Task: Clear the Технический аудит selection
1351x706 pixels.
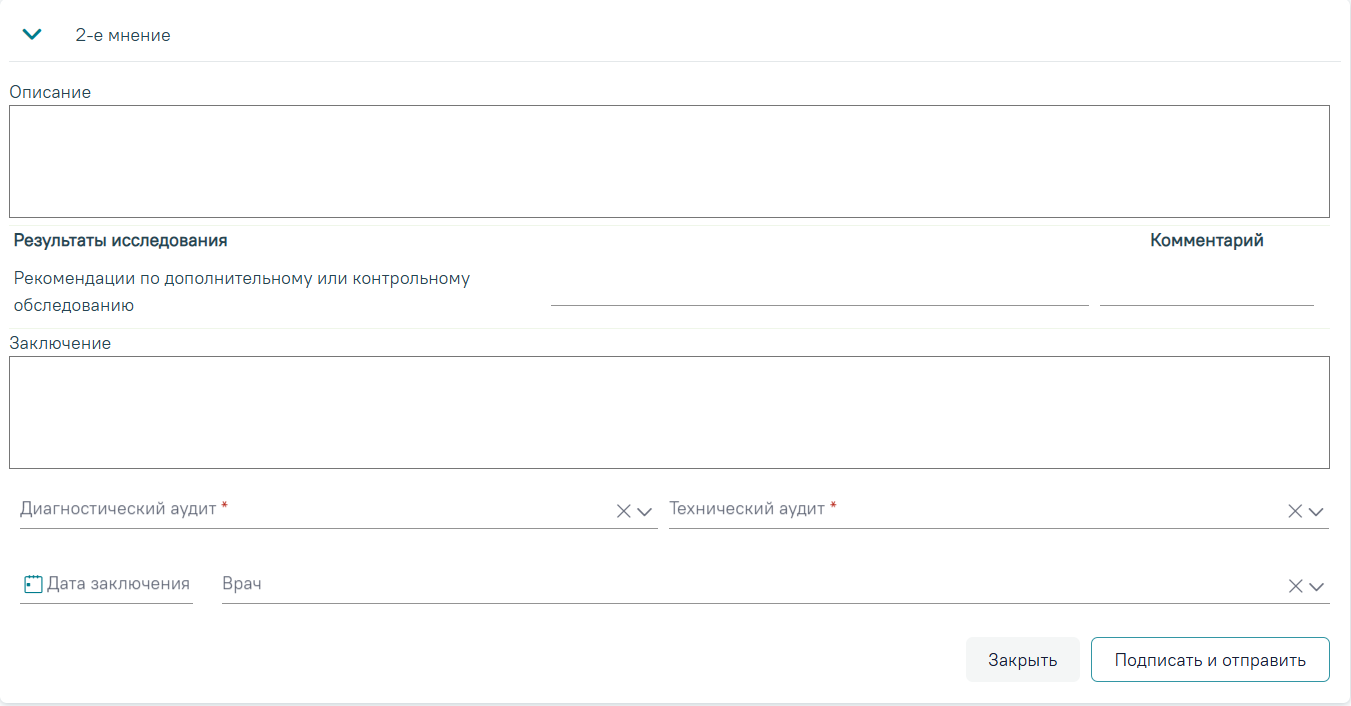Action: coord(1295,511)
